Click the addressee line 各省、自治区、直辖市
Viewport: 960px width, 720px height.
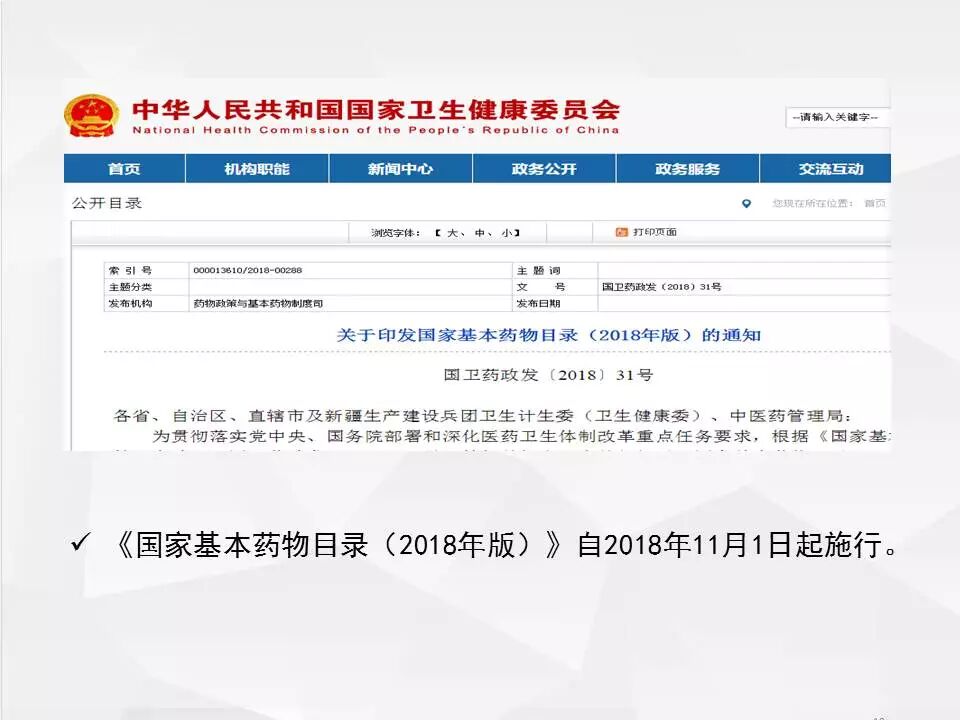tap(482, 416)
